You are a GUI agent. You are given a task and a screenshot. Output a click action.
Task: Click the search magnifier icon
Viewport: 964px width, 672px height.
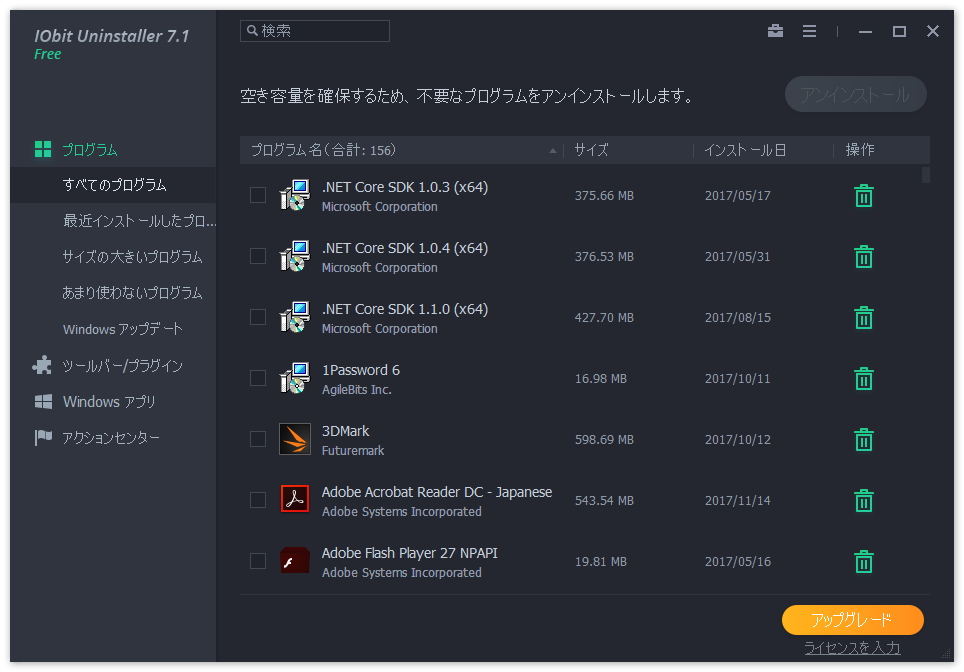254,30
